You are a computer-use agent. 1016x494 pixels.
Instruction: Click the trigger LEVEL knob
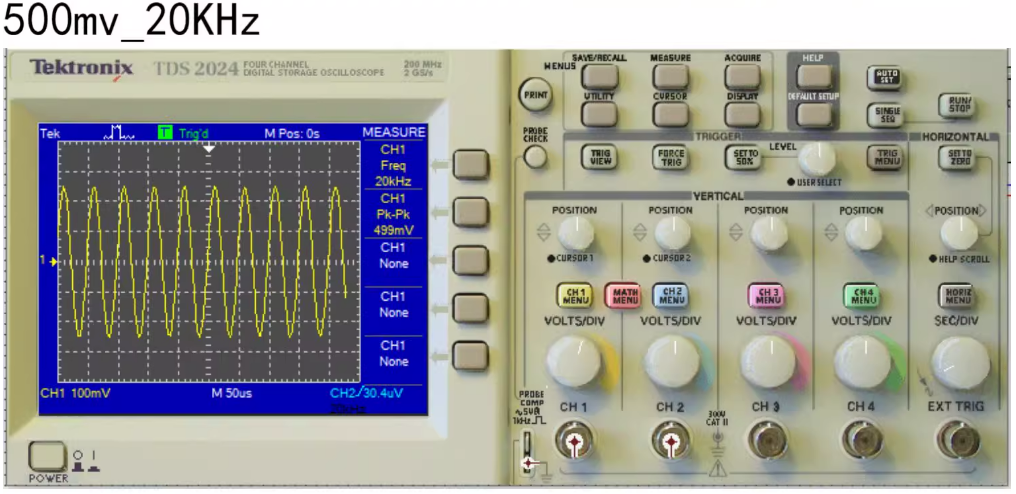(x=817, y=157)
